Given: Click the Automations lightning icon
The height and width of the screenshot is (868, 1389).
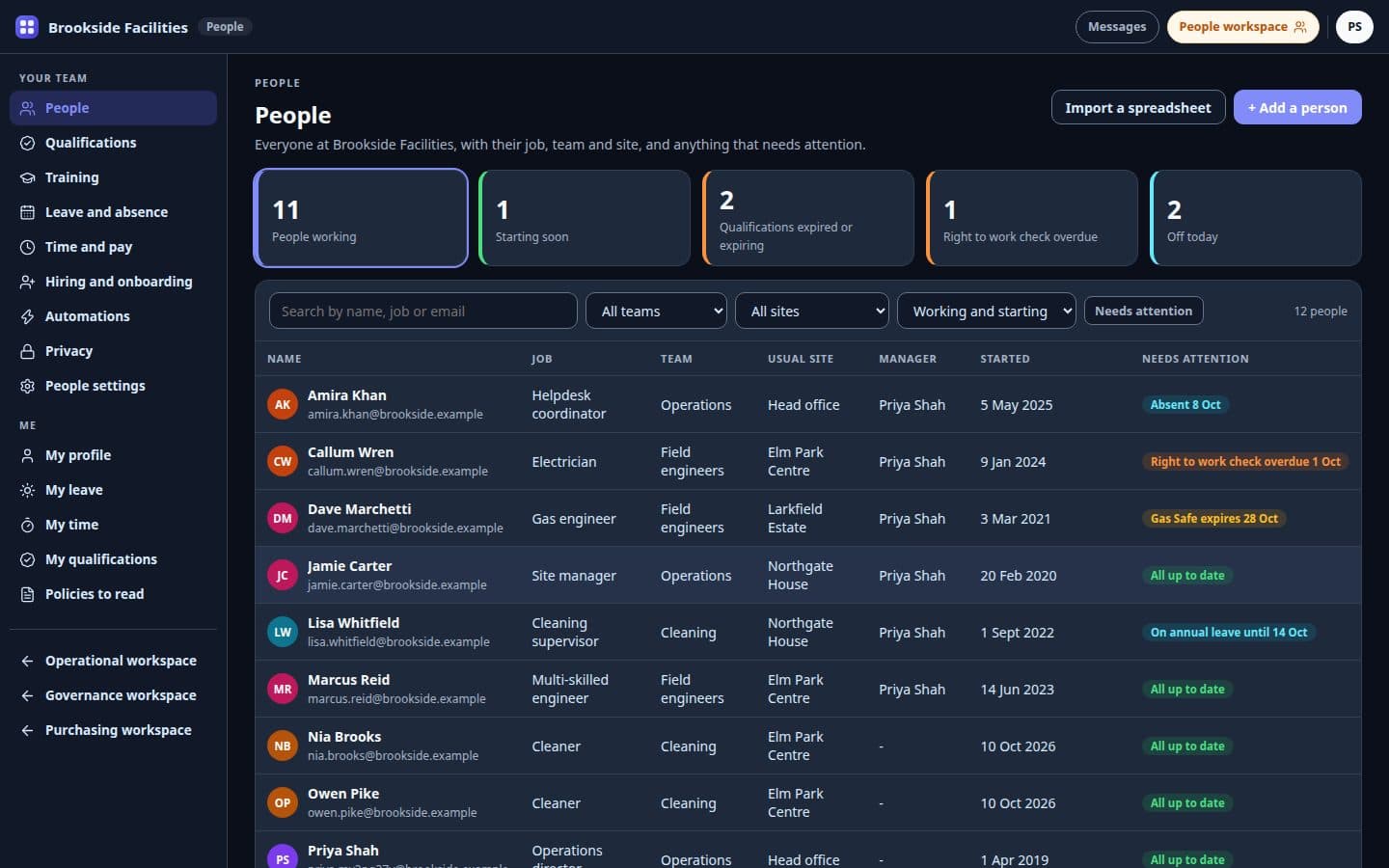Looking at the screenshot, I should 28,316.
